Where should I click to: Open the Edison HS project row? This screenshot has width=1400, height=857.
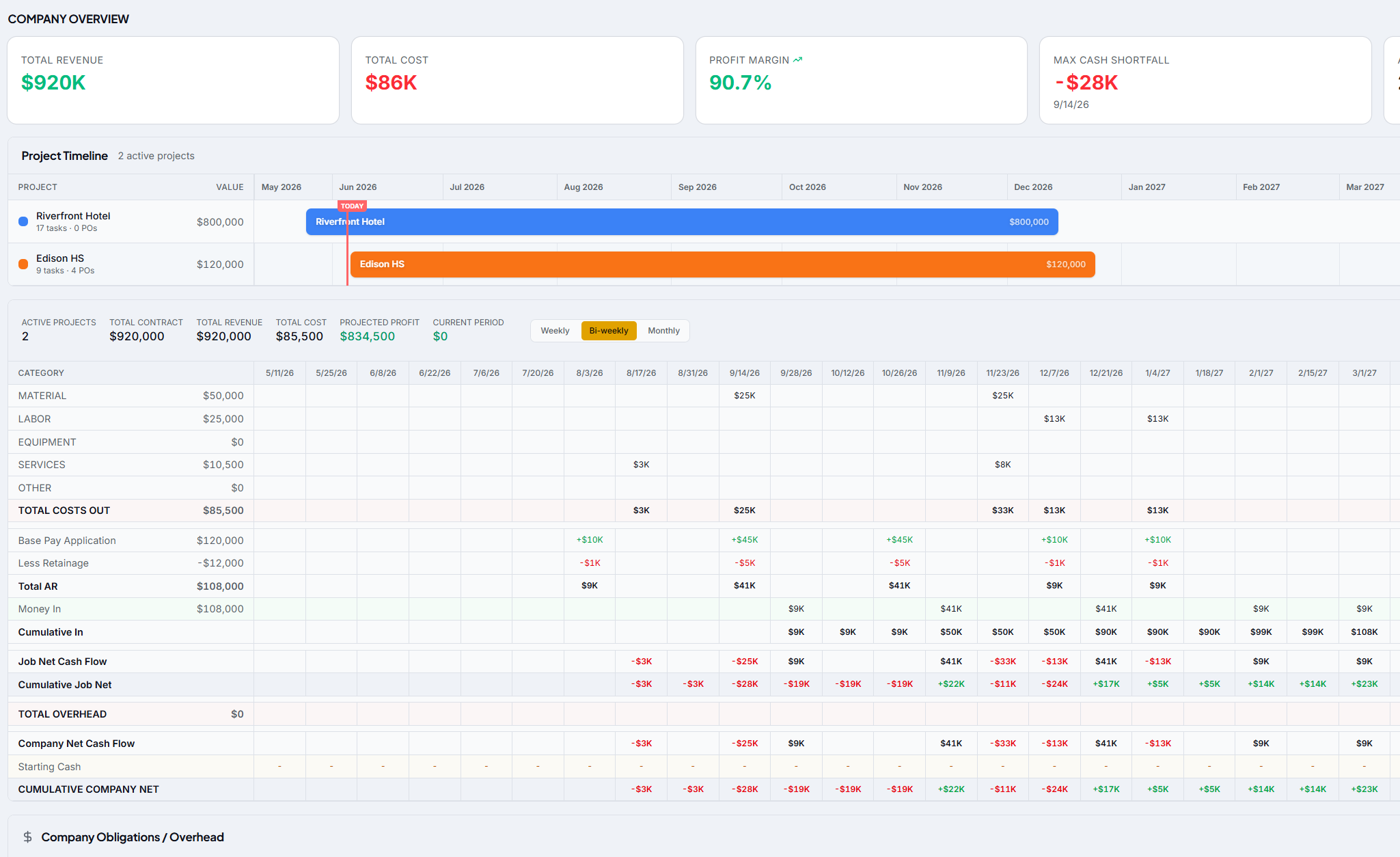pyautogui.click(x=131, y=264)
